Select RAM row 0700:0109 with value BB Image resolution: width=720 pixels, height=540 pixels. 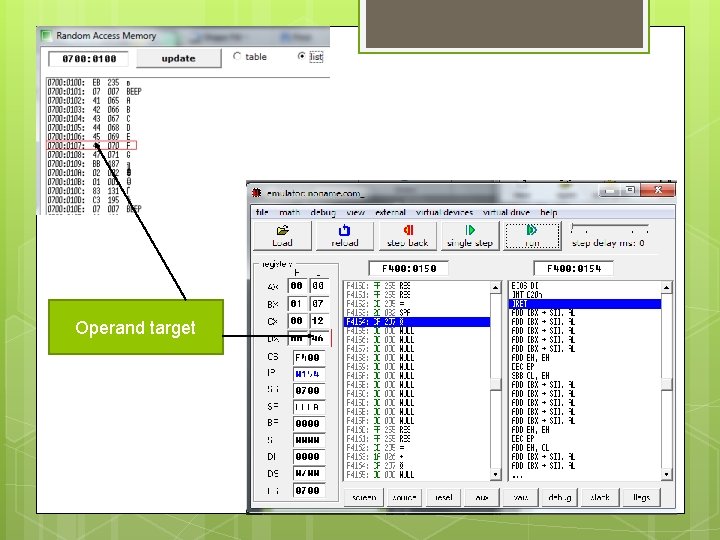click(x=90, y=163)
